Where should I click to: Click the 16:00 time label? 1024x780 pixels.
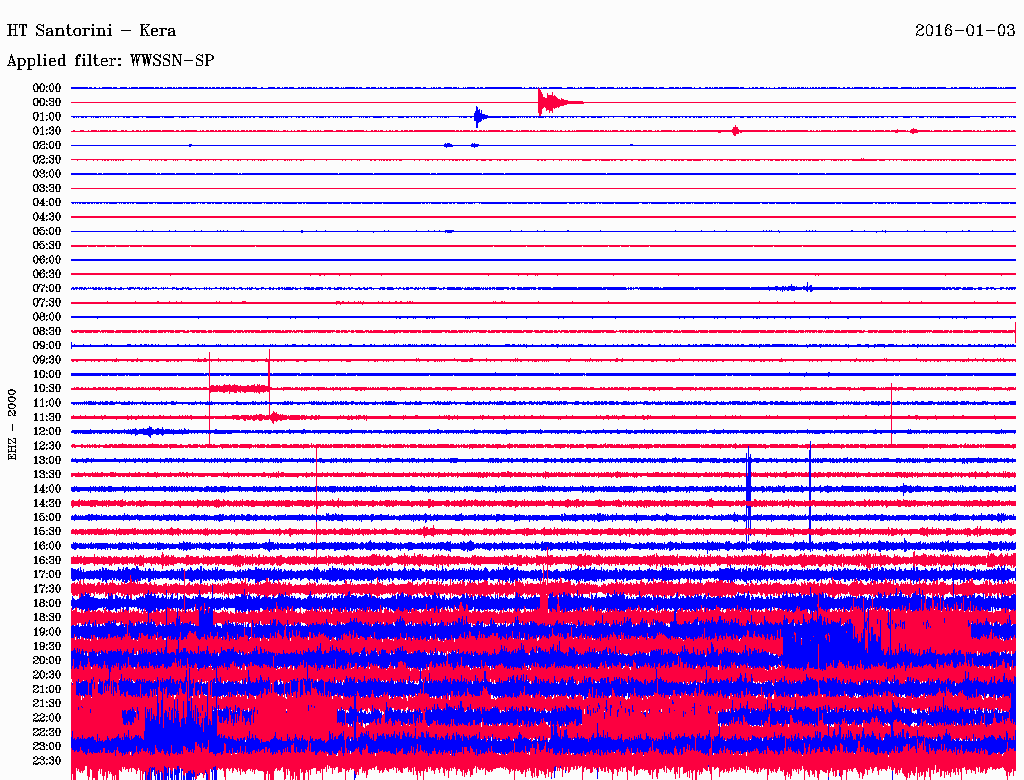[x=47, y=545]
